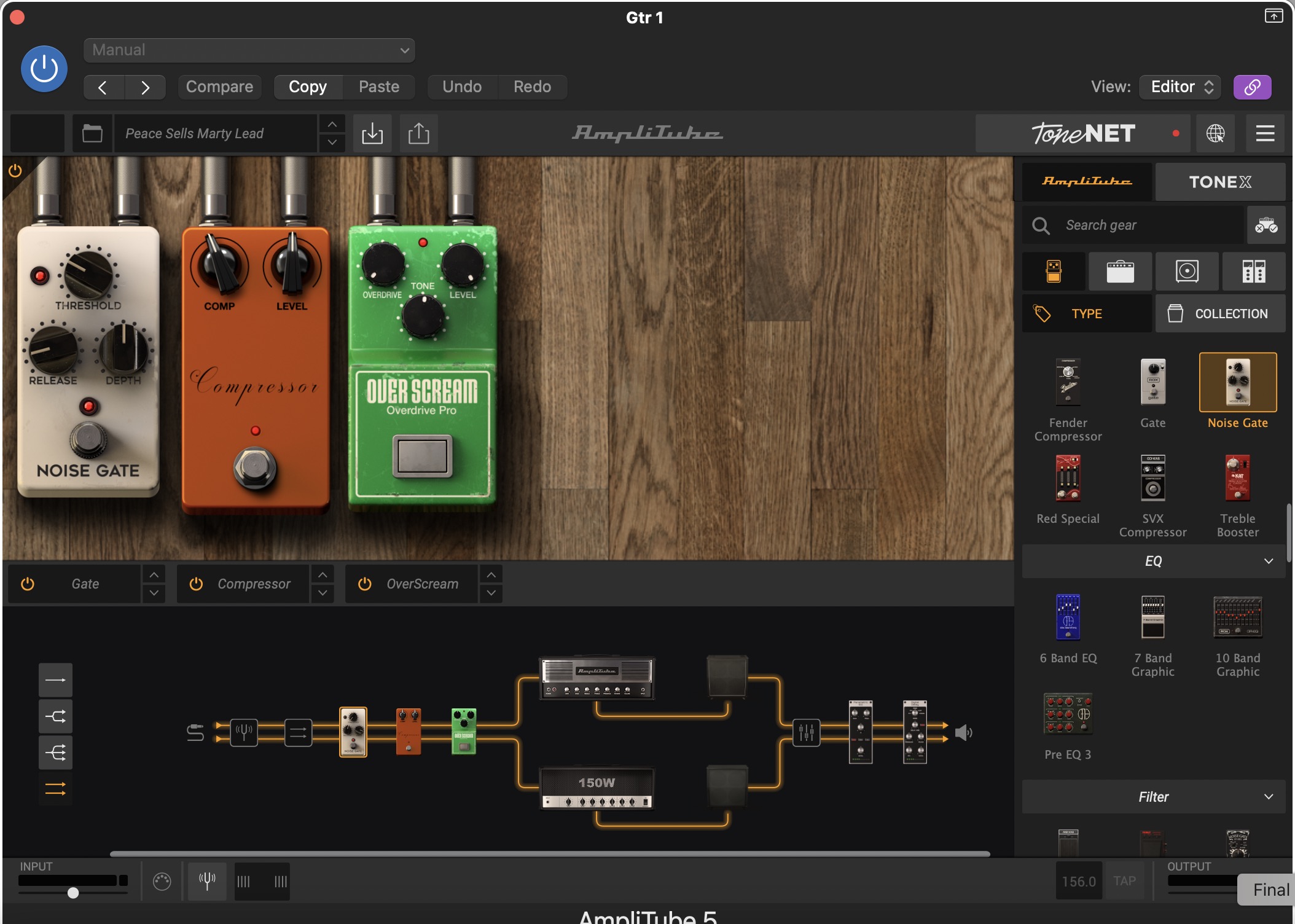Open the Manual preset dropdown
The height and width of the screenshot is (924, 1295).
click(x=249, y=50)
